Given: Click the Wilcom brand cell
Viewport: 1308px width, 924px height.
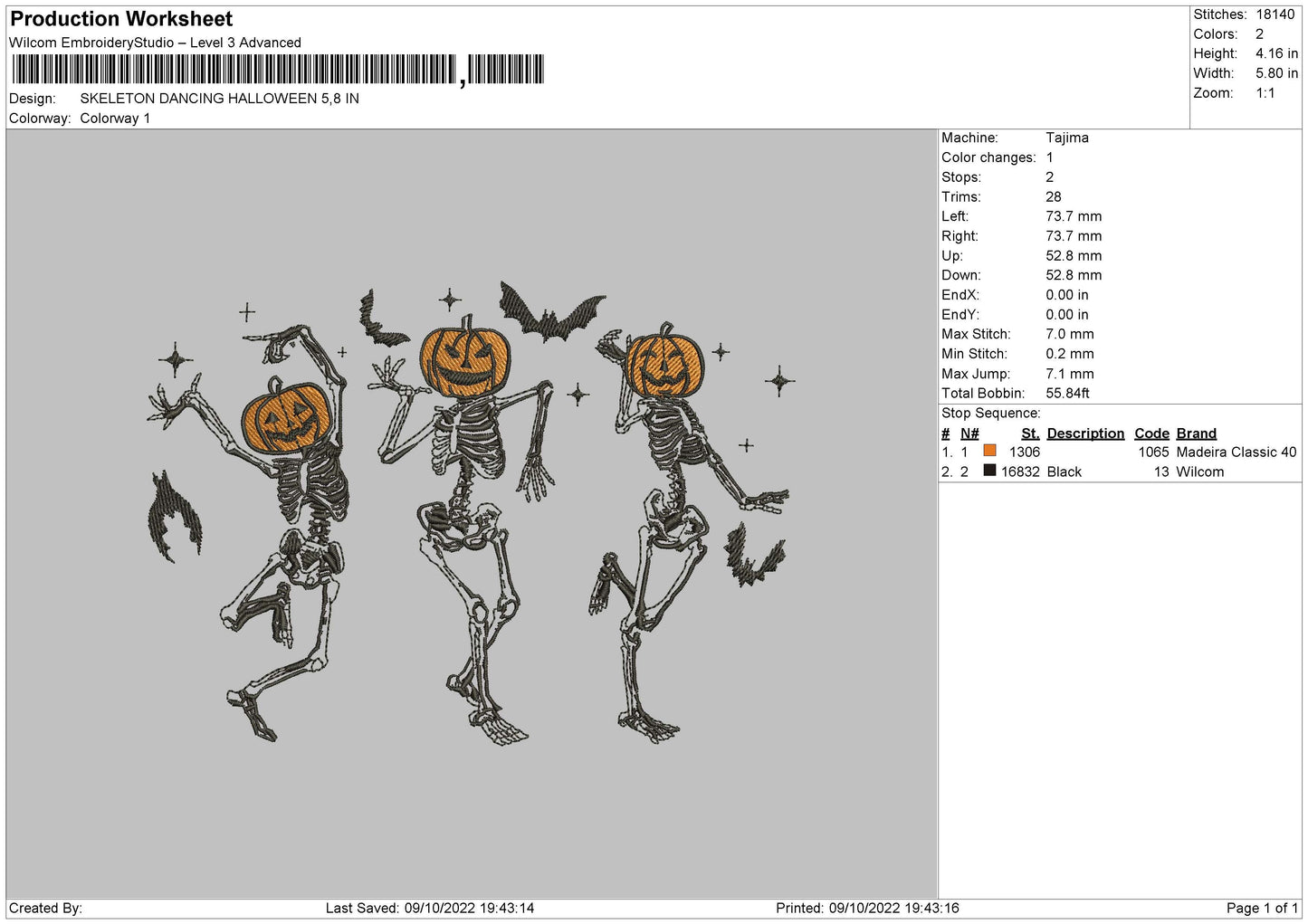Looking at the screenshot, I should (x=1199, y=472).
